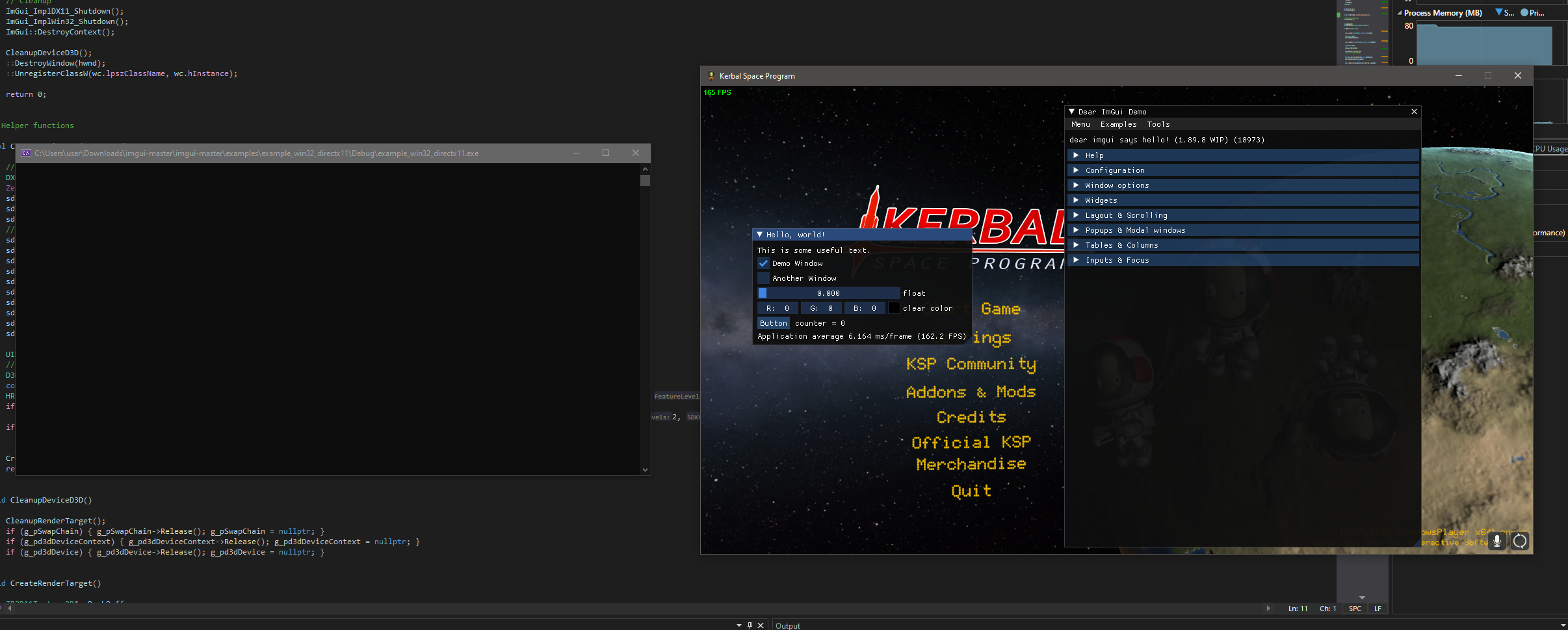The width and height of the screenshot is (1568, 630).
Task: Collapse the Process Memory graph triangle
Action: pyautogui.click(x=1400, y=13)
